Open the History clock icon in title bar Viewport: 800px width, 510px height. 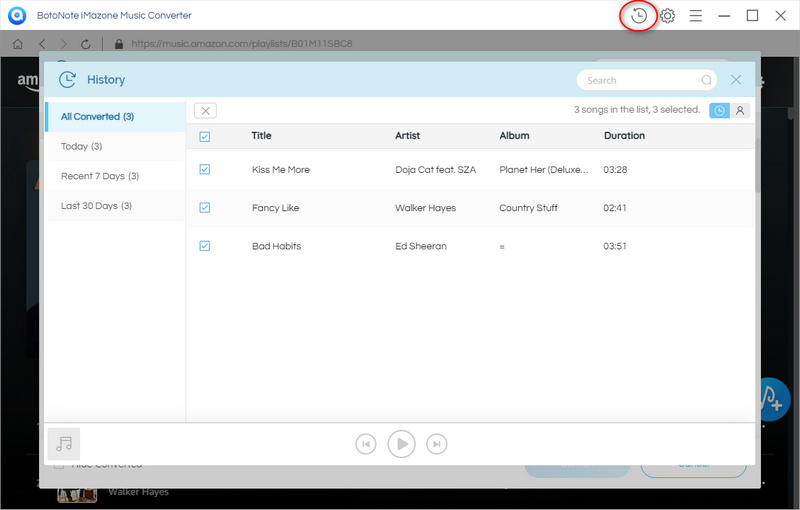(x=639, y=16)
